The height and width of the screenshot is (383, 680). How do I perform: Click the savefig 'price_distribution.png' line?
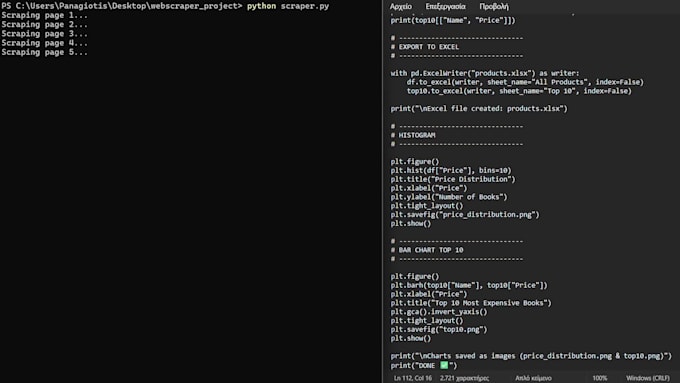465,215
